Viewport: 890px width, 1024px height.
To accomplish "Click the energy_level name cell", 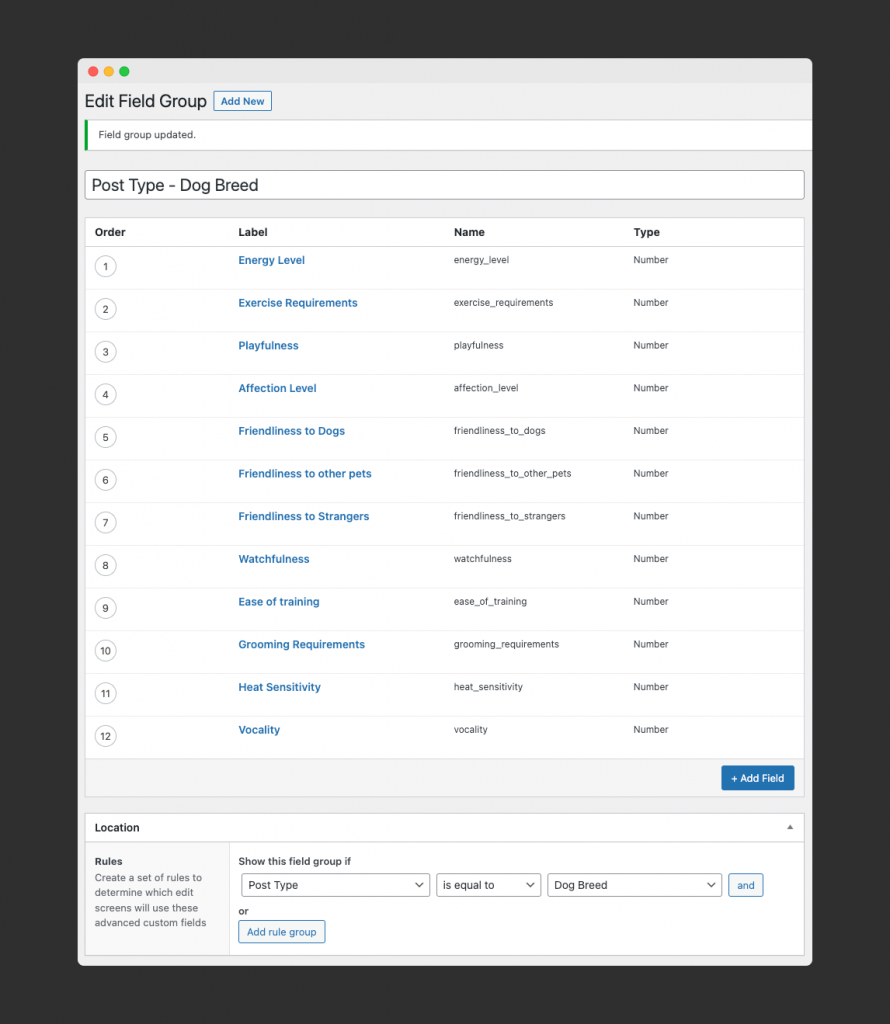I will click(x=481, y=260).
